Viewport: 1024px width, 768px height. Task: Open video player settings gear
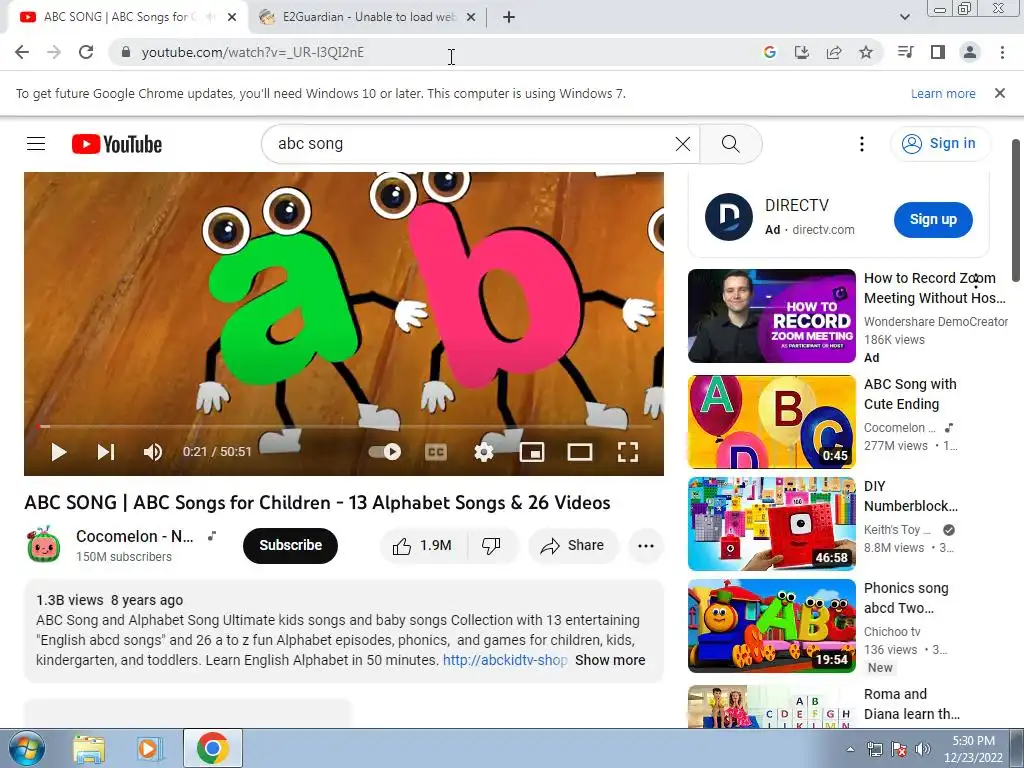click(x=484, y=452)
